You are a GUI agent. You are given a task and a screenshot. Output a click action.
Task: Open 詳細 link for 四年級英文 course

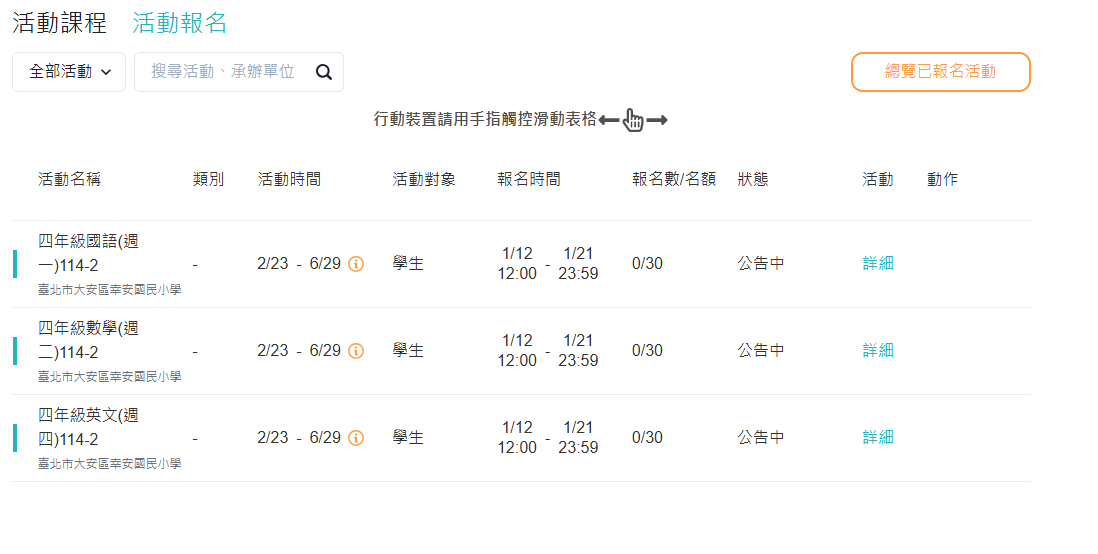click(x=878, y=438)
